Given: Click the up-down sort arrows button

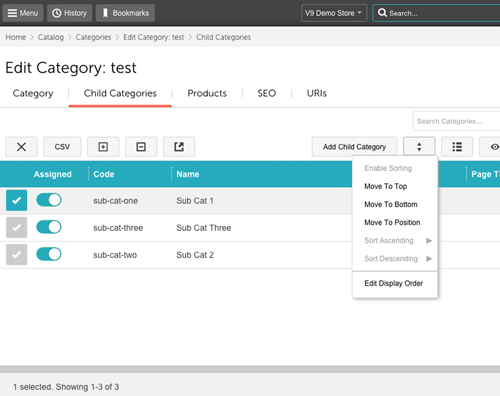Looking at the screenshot, I should tap(419, 147).
